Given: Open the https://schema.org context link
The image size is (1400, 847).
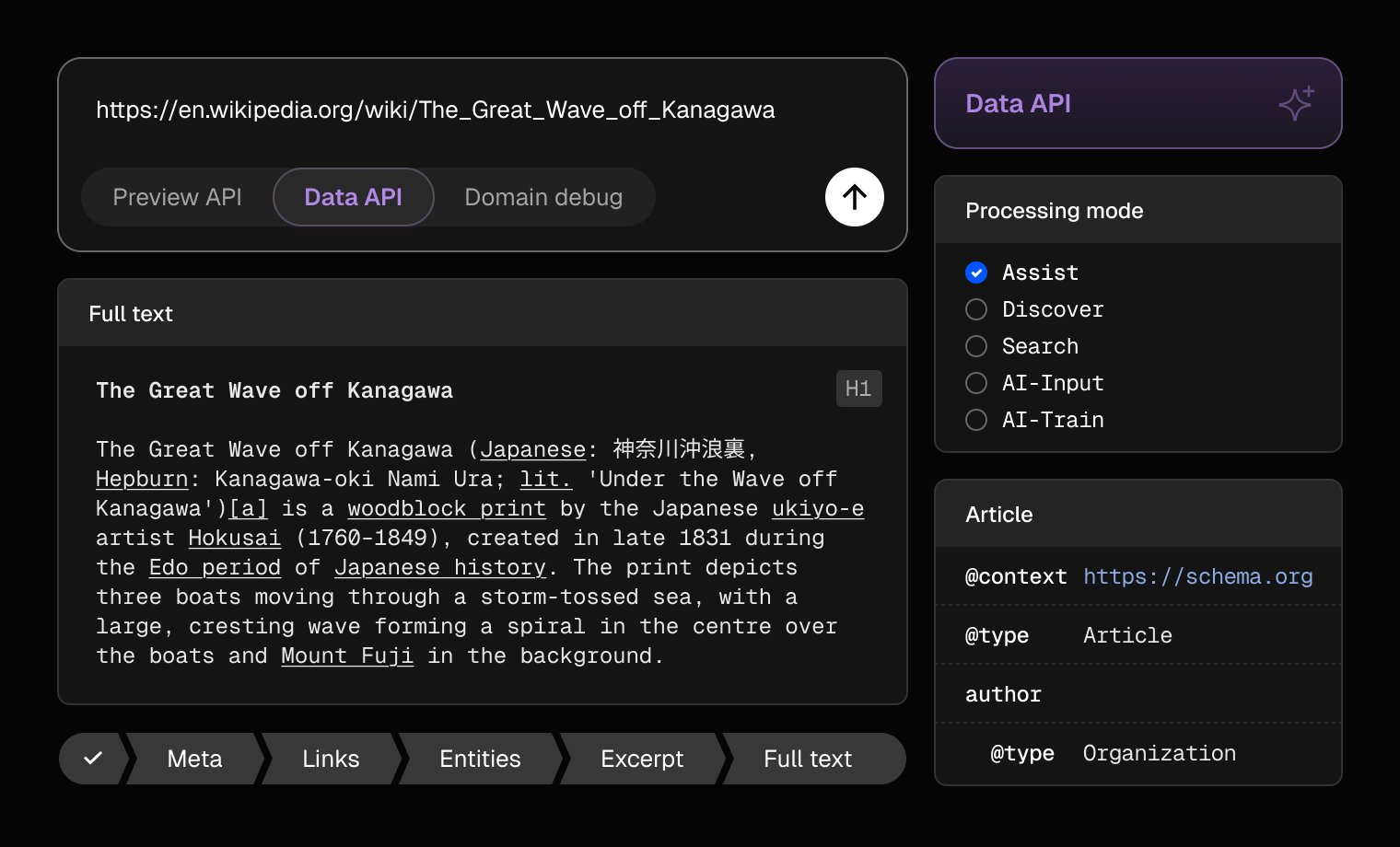Looking at the screenshot, I should 1198,576.
